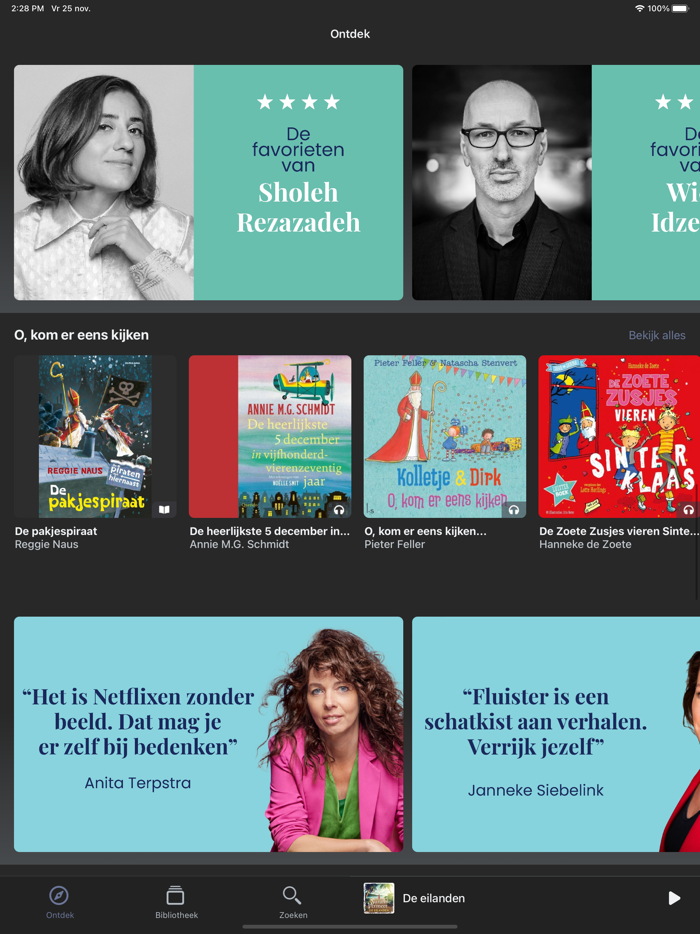Open the bald man with glasses banner
The width and height of the screenshot is (700, 934).
point(556,182)
